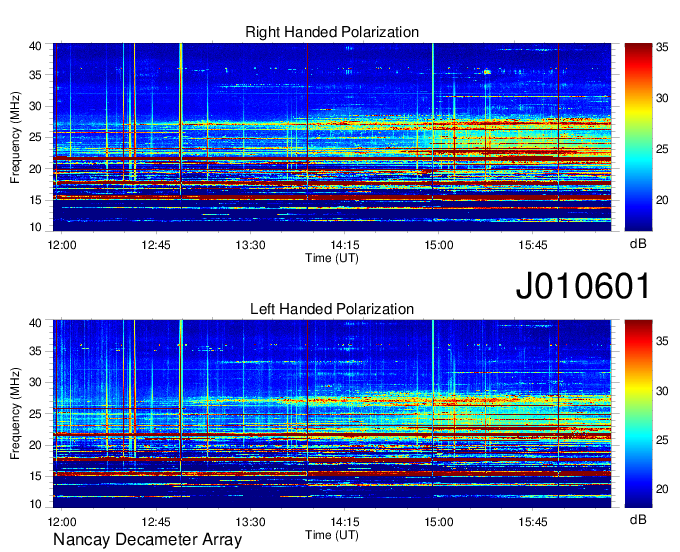Click the 30 MHz frequency tick, Left Handed plot
The image size is (680, 552).
(36, 382)
